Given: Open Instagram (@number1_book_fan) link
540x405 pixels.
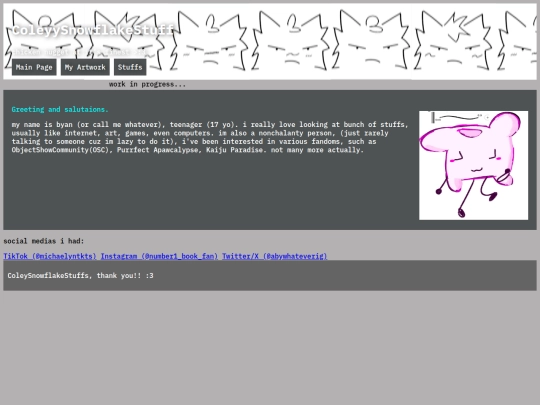Looking at the screenshot, I should [159, 256].
